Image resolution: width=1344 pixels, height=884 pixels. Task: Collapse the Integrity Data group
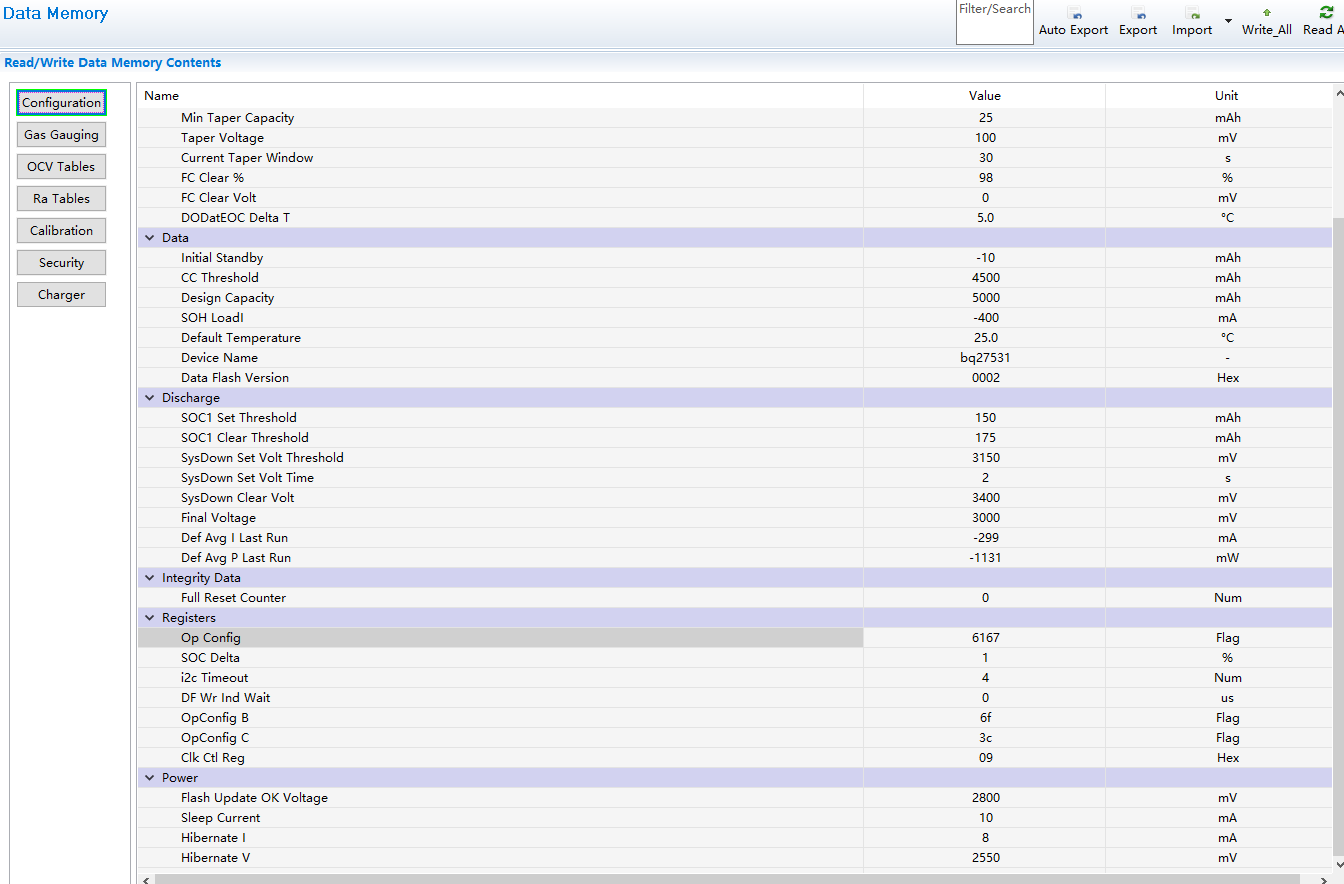click(x=150, y=578)
